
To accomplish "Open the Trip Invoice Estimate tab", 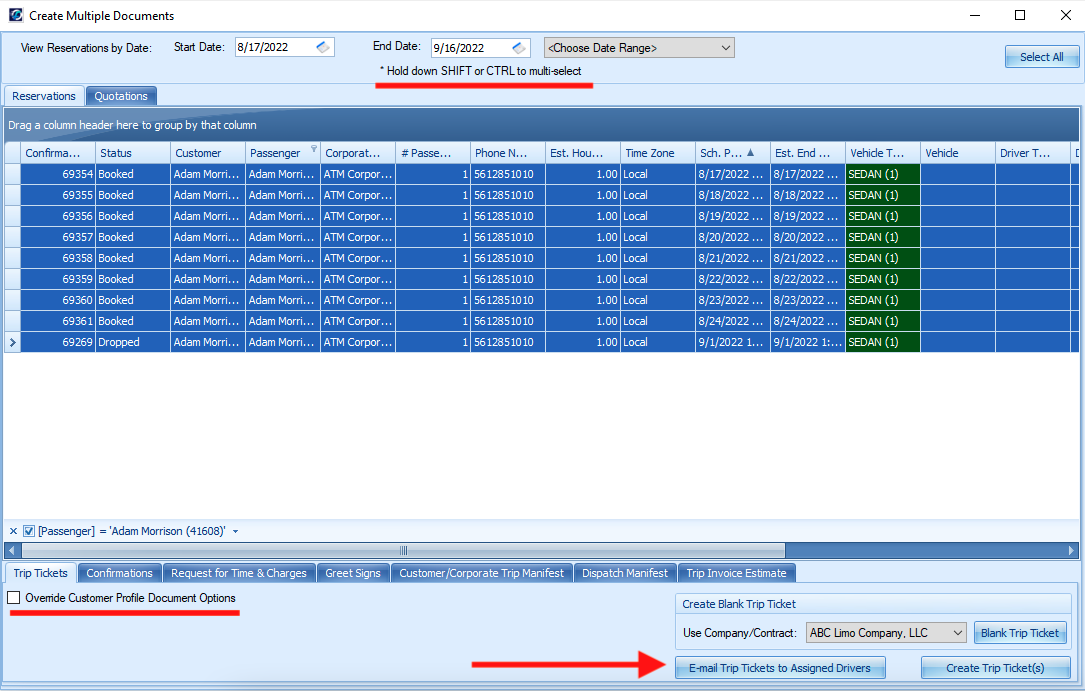I will pyautogui.click(x=736, y=573).
